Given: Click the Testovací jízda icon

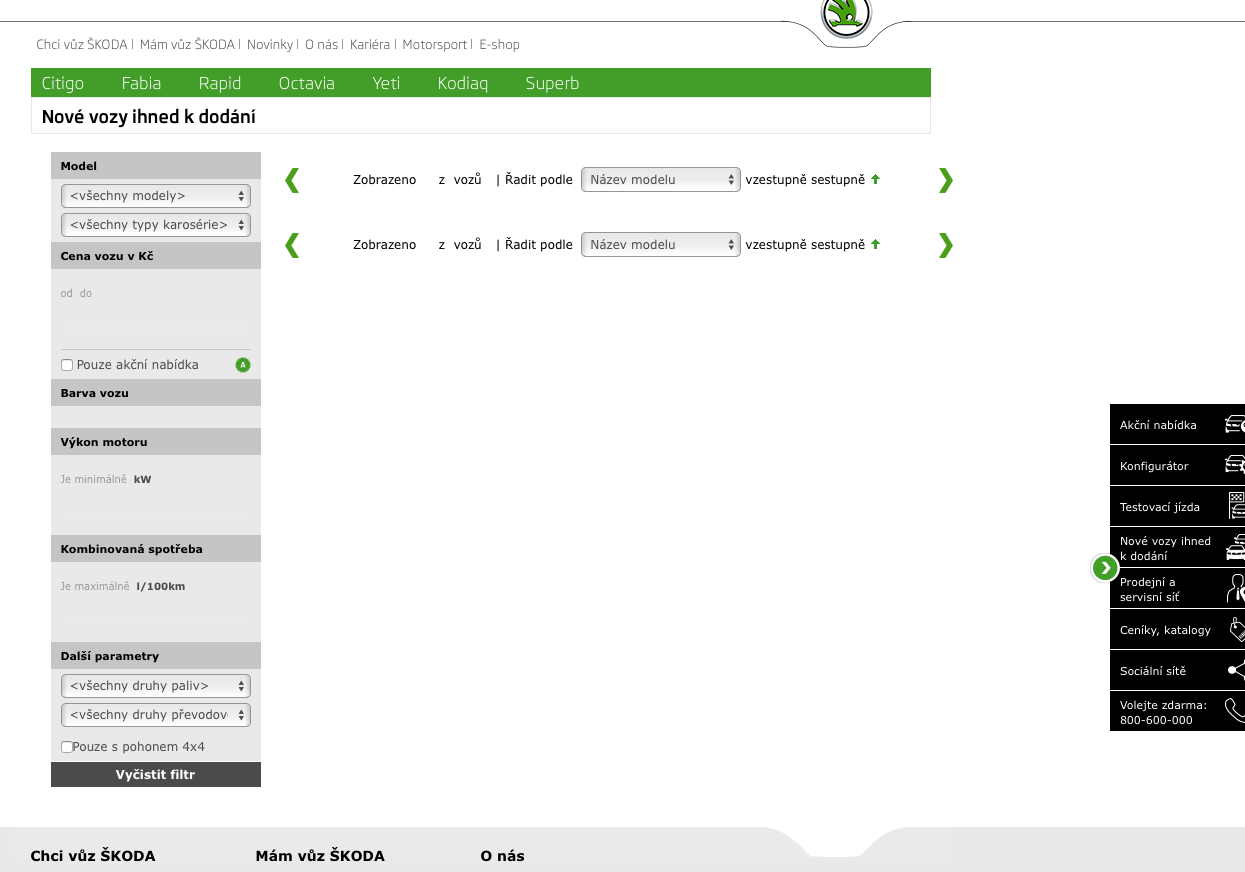Looking at the screenshot, I should tap(1236, 506).
